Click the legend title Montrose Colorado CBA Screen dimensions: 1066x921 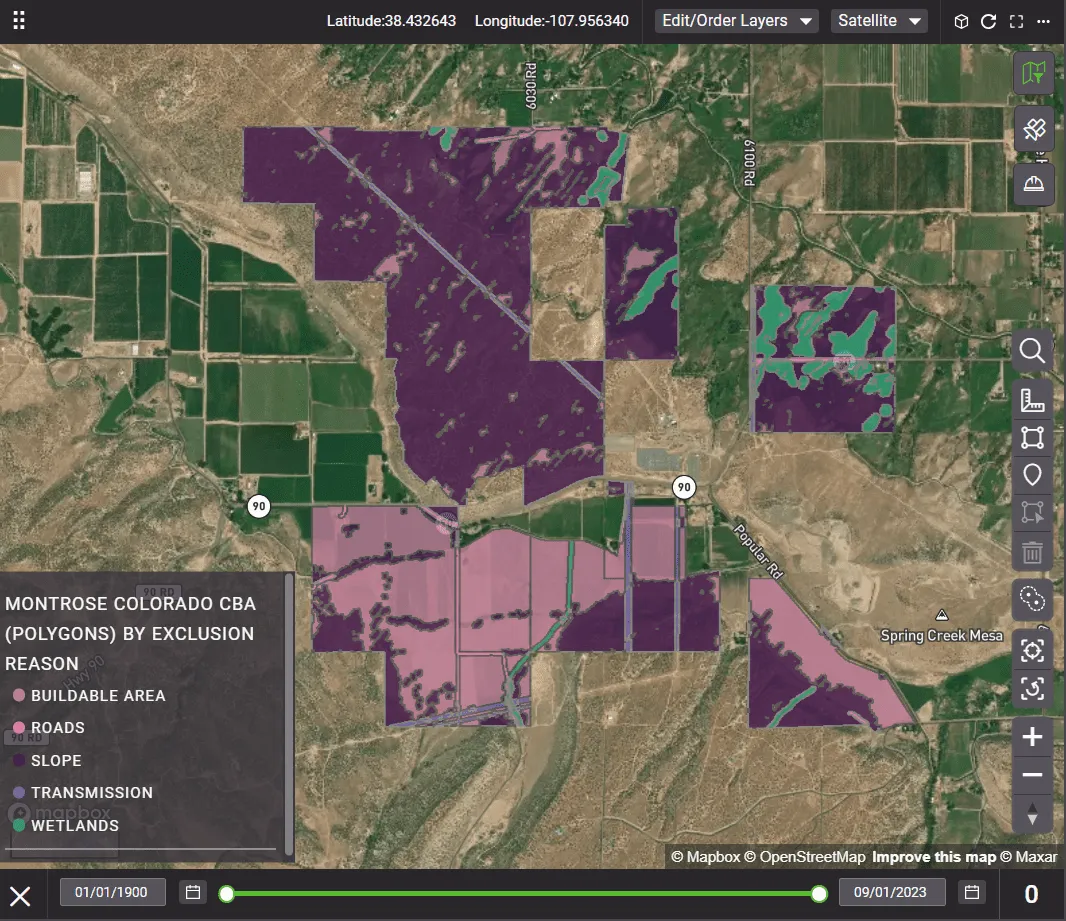(131, 633)
